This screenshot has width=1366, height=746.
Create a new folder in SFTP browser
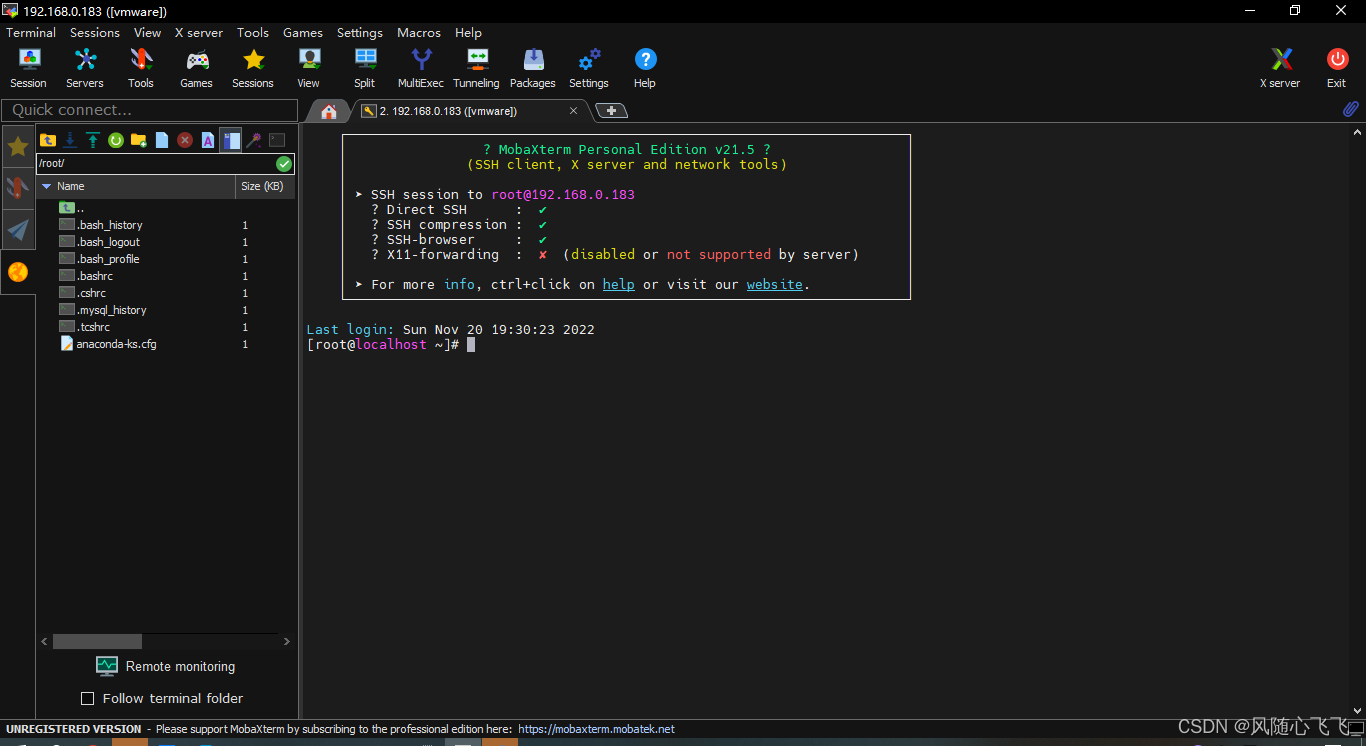[x=139, y=140]
